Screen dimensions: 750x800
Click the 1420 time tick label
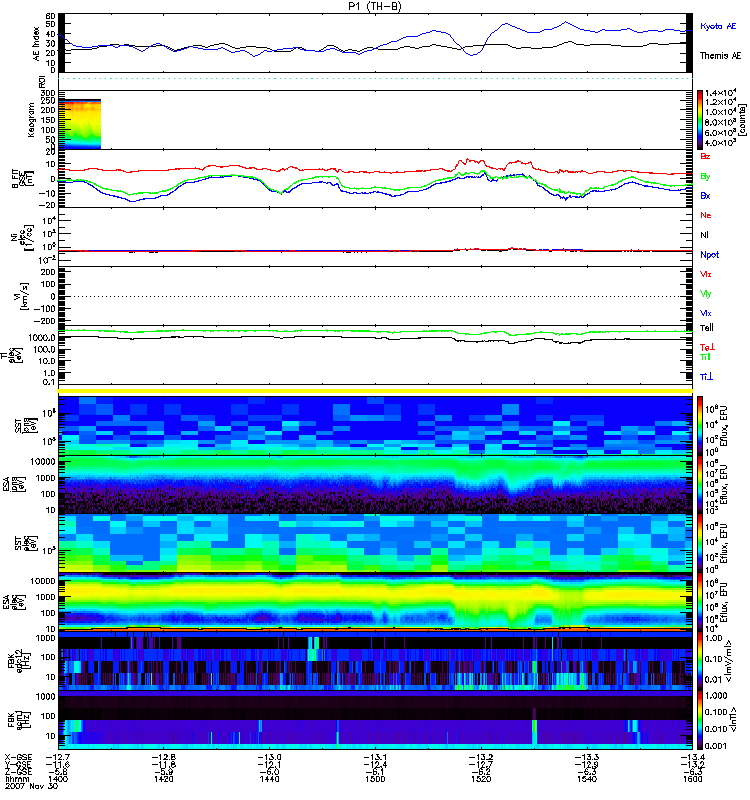click(163, 779)
